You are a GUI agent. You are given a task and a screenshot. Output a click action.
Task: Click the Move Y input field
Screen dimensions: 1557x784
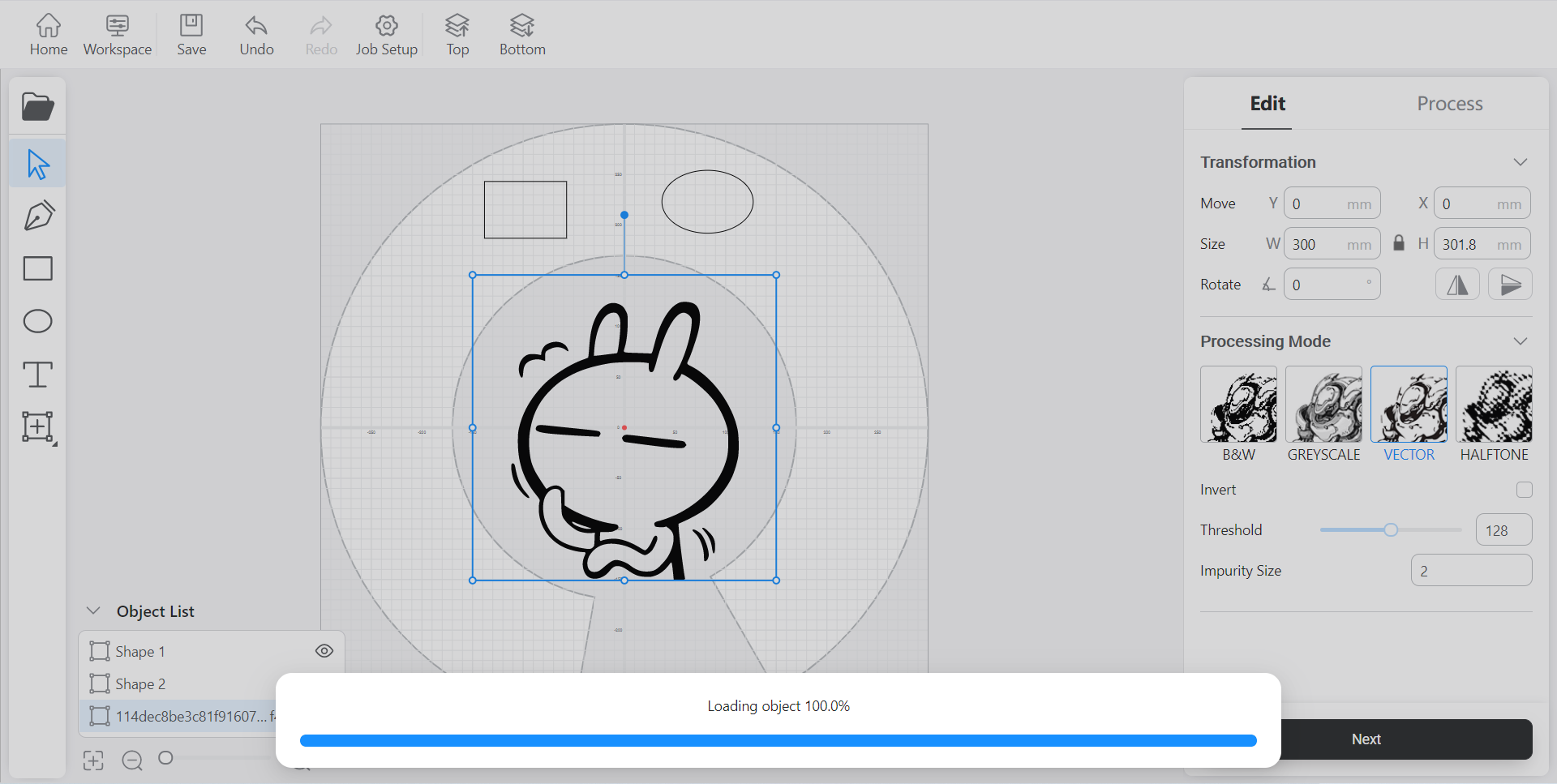pyautogui.click(x=1332, y=203)
